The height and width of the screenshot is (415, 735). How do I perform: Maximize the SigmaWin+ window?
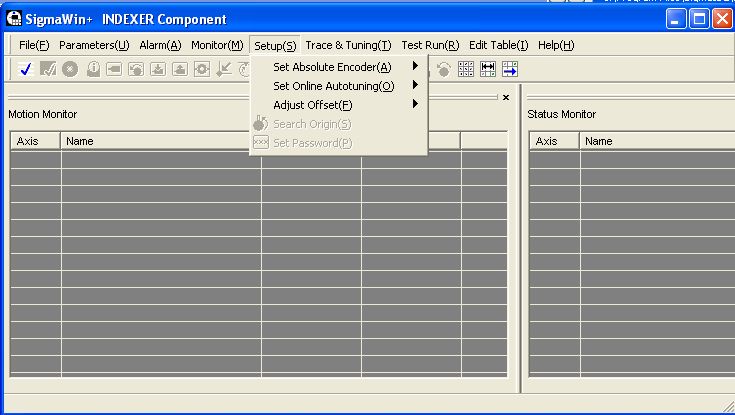pos(699,19)
